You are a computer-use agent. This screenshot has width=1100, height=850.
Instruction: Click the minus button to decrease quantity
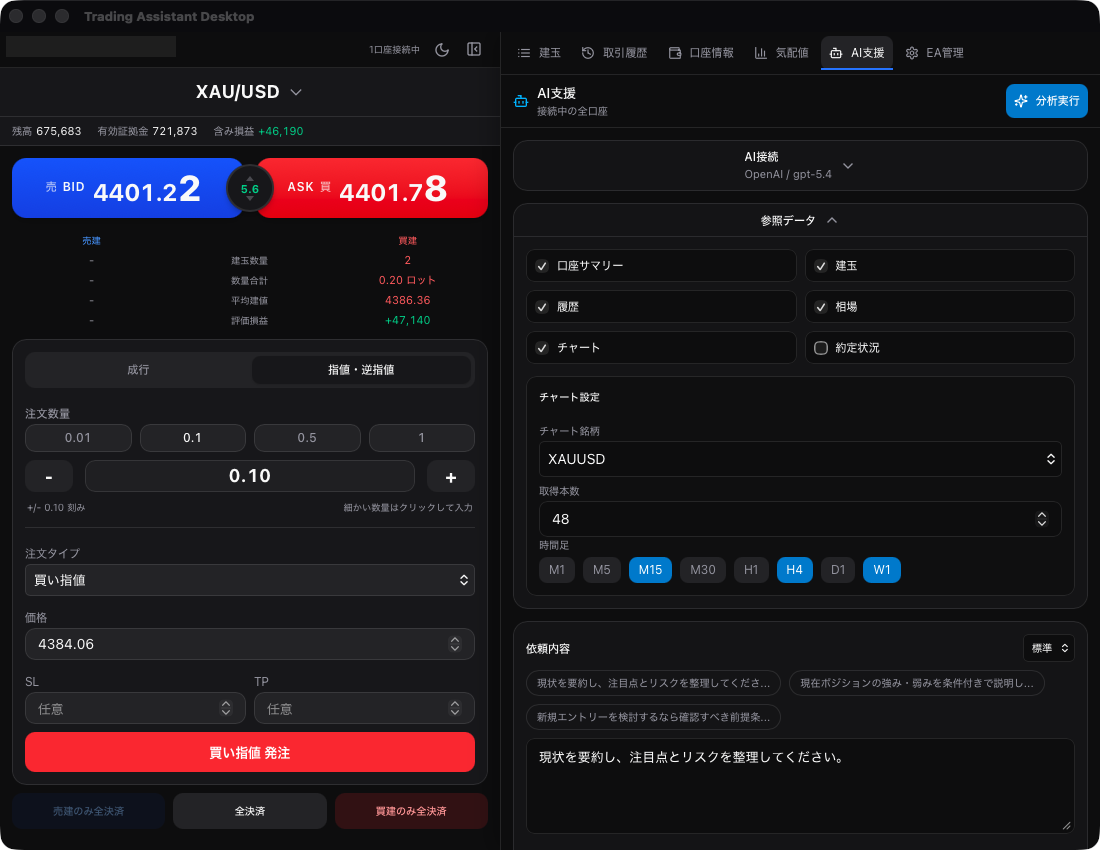click(x=49, y=476)
